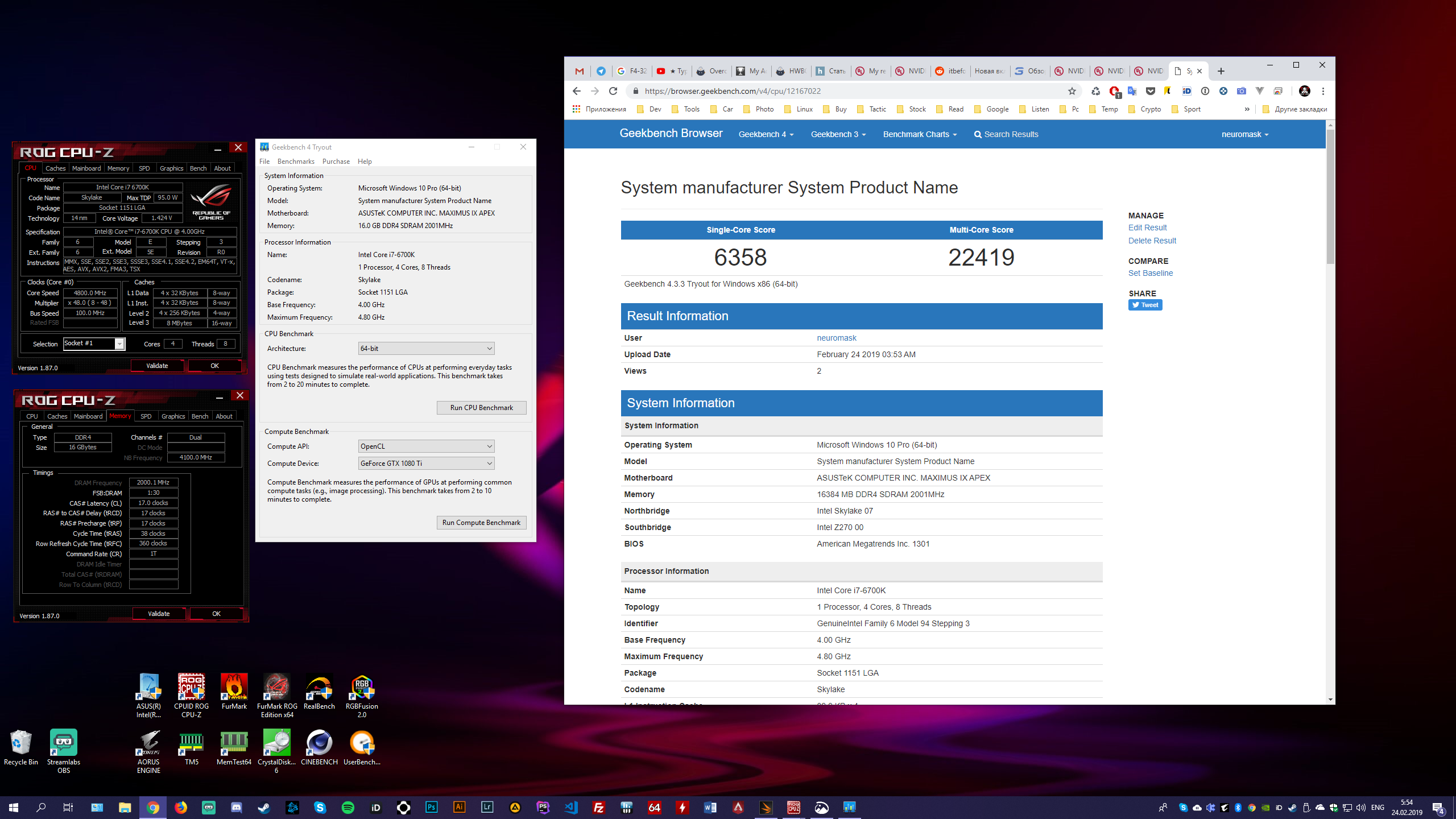Open FileZilla from the taskbar
This screenshot has width=1456, height=819.
coord(599,808)
